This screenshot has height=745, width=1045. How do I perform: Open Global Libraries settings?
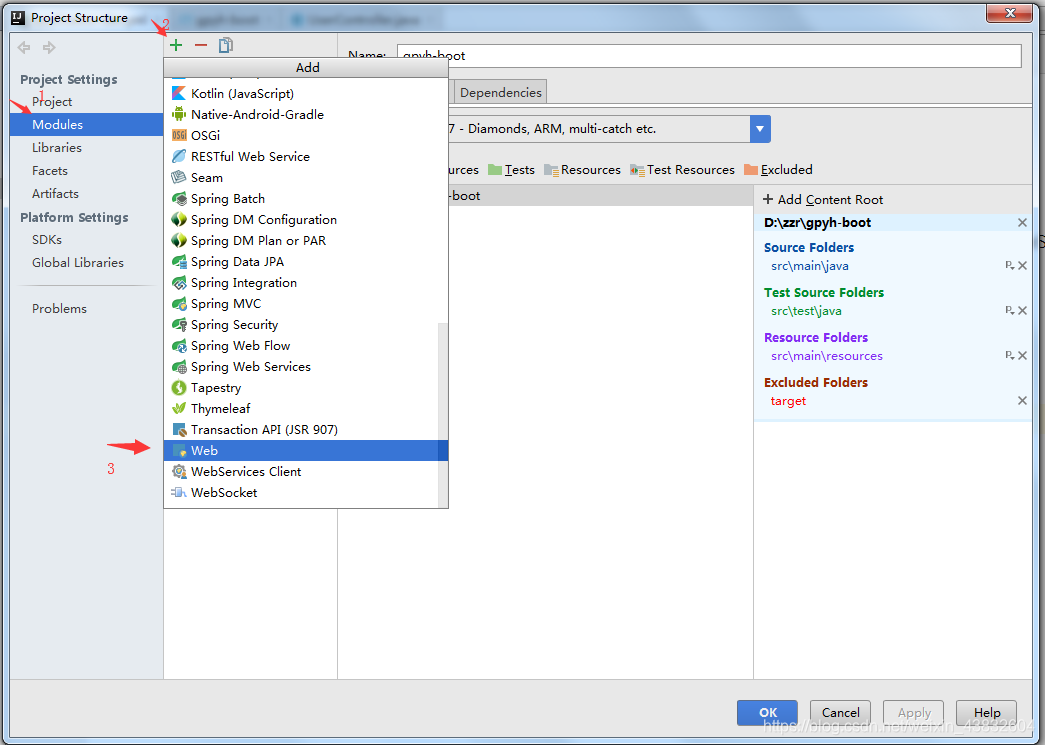tap(78, 263)
